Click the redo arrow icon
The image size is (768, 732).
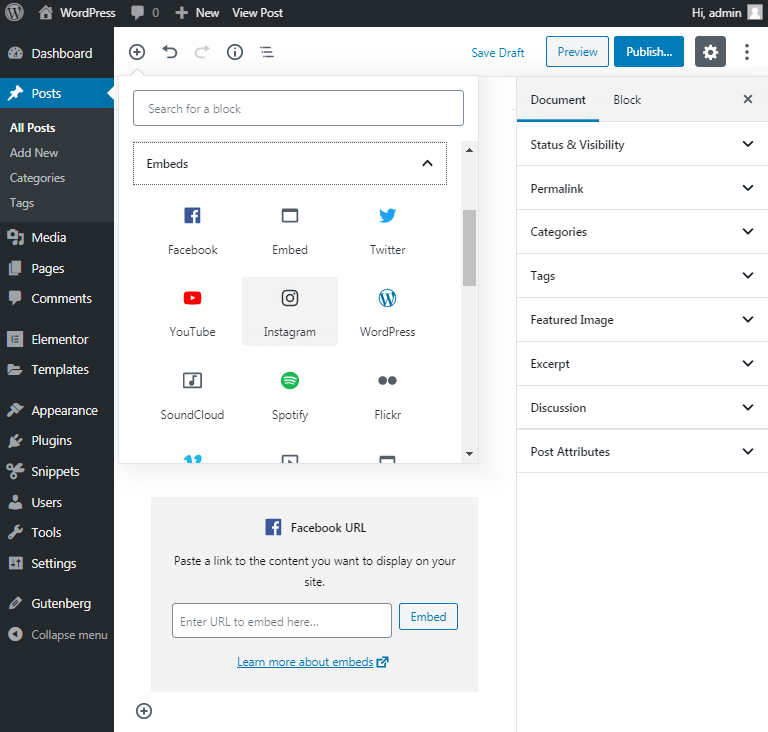point(202,52)
